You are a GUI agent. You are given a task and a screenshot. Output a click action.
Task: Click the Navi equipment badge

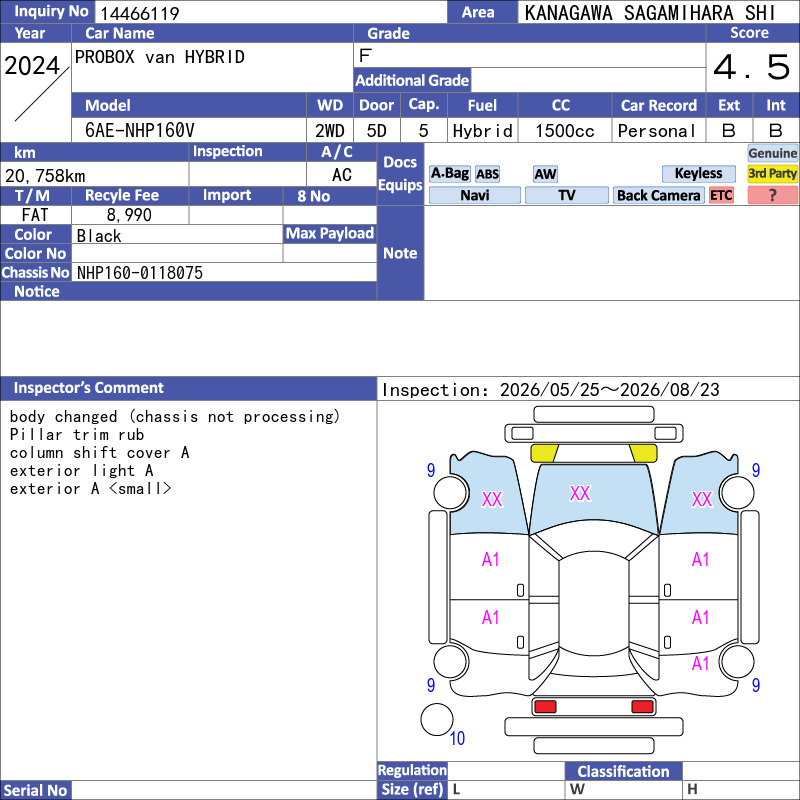[x=474, y=195]
